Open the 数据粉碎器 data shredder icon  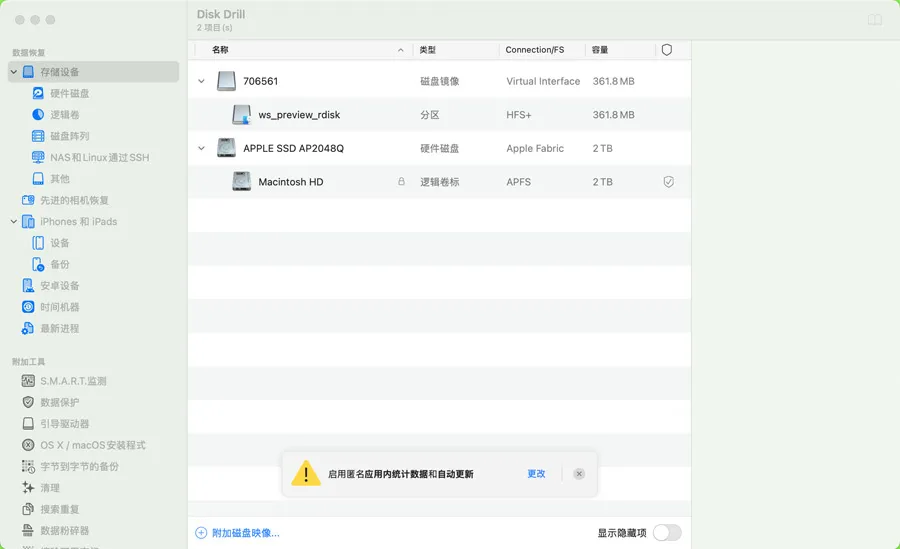point(29,530)
